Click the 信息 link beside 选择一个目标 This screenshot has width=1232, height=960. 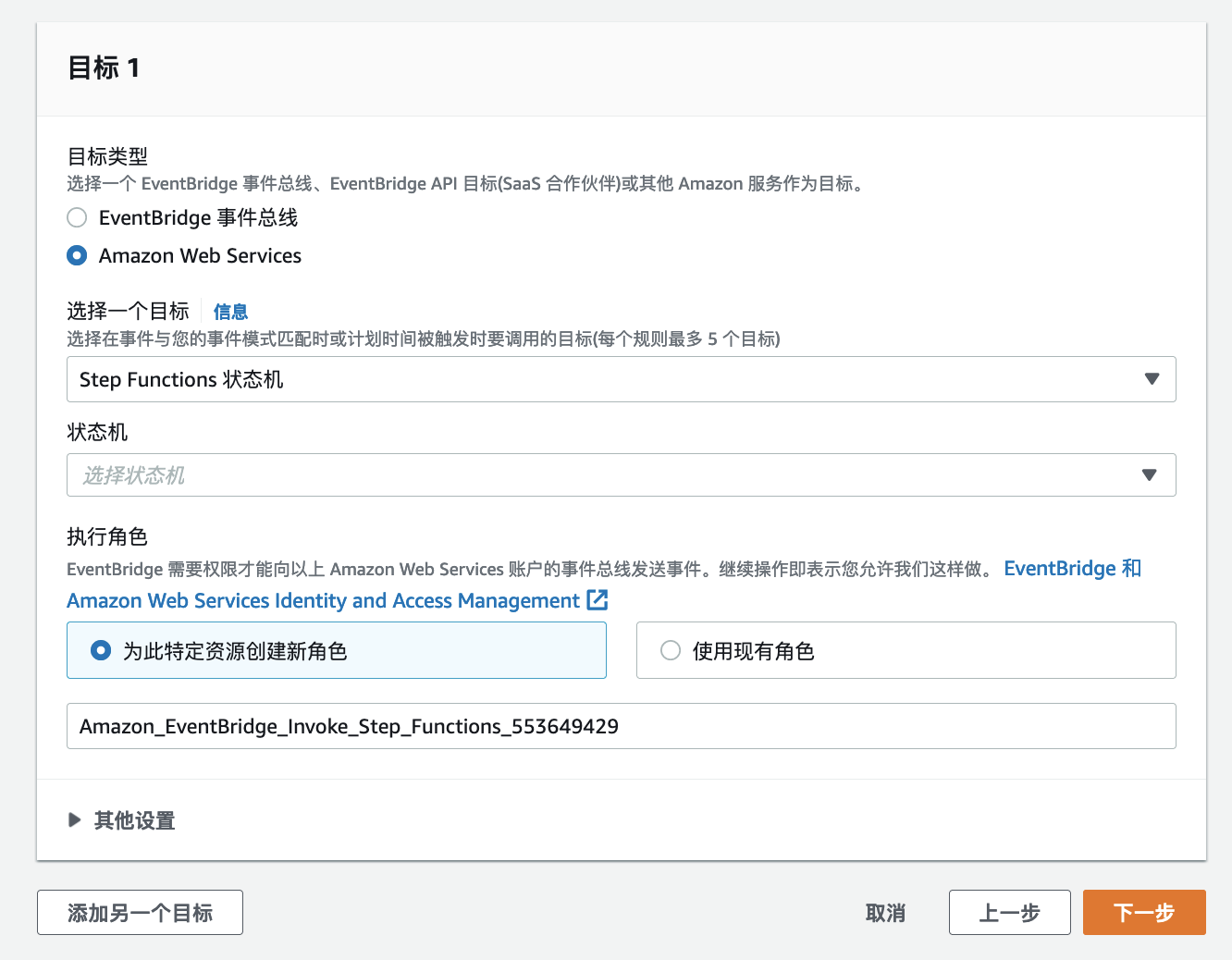tap(230, 312)
